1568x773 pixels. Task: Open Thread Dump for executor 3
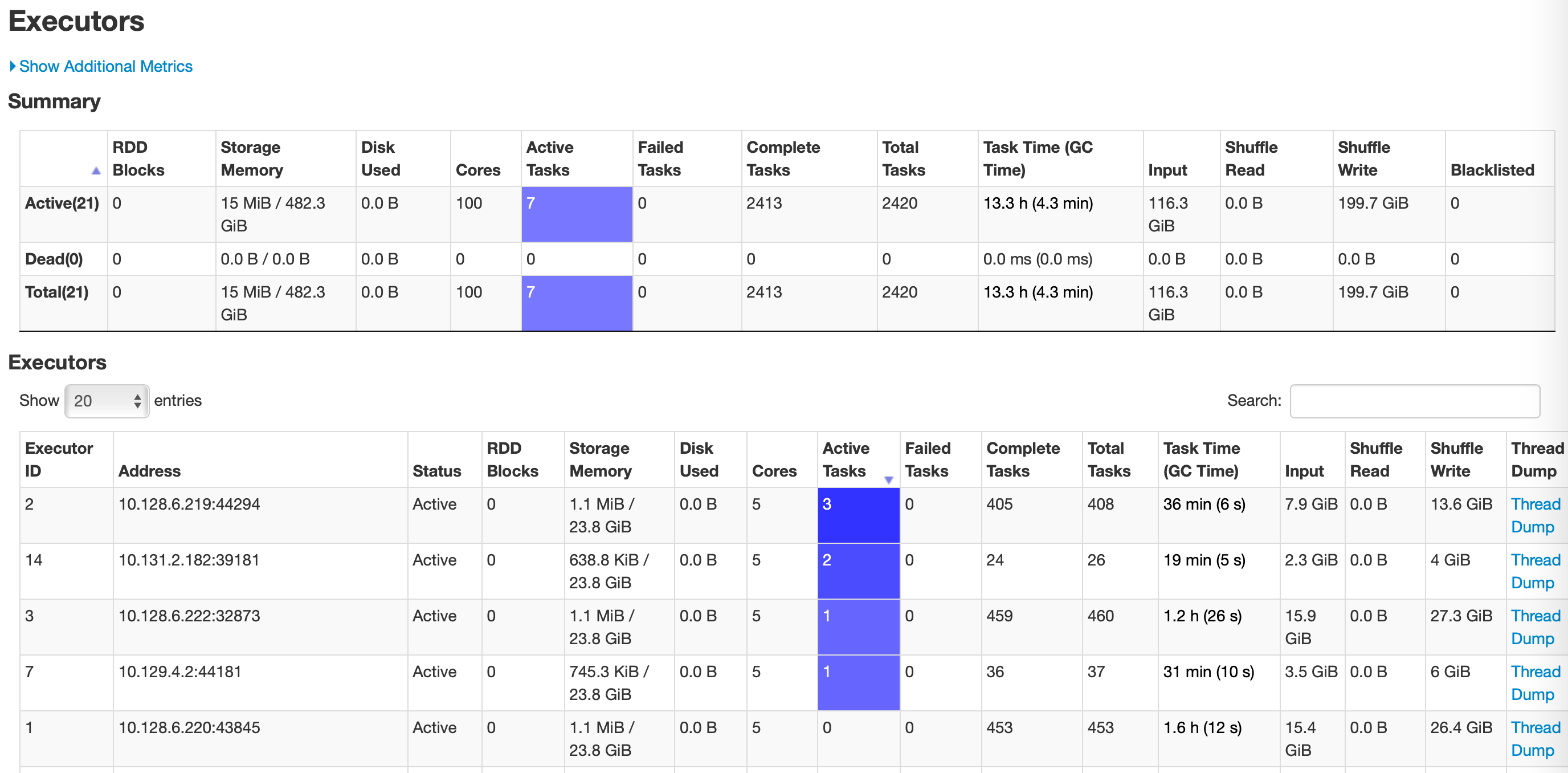click(1535, 627)
